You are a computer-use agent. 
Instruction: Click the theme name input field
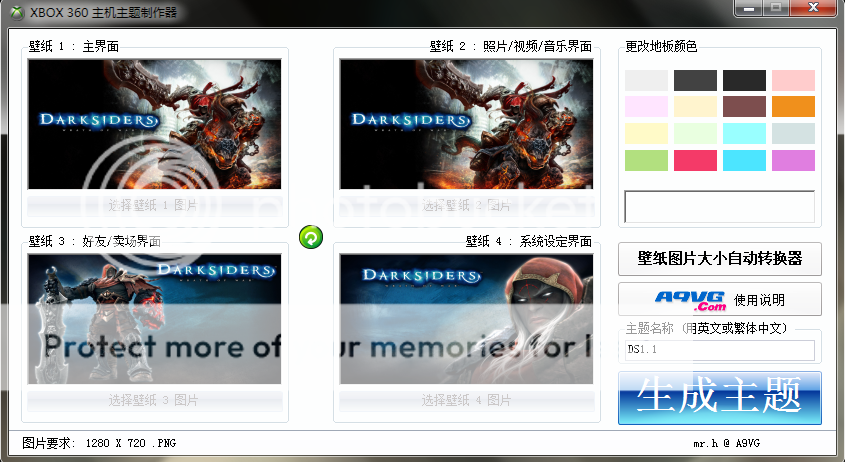click(x=719, y=351)
